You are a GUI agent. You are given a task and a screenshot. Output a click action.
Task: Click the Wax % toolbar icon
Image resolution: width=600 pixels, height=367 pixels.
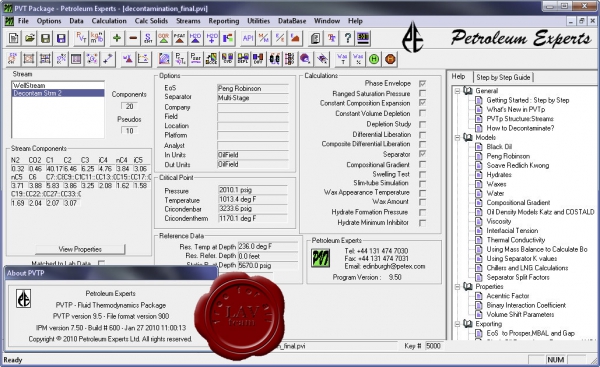[358, 59]
